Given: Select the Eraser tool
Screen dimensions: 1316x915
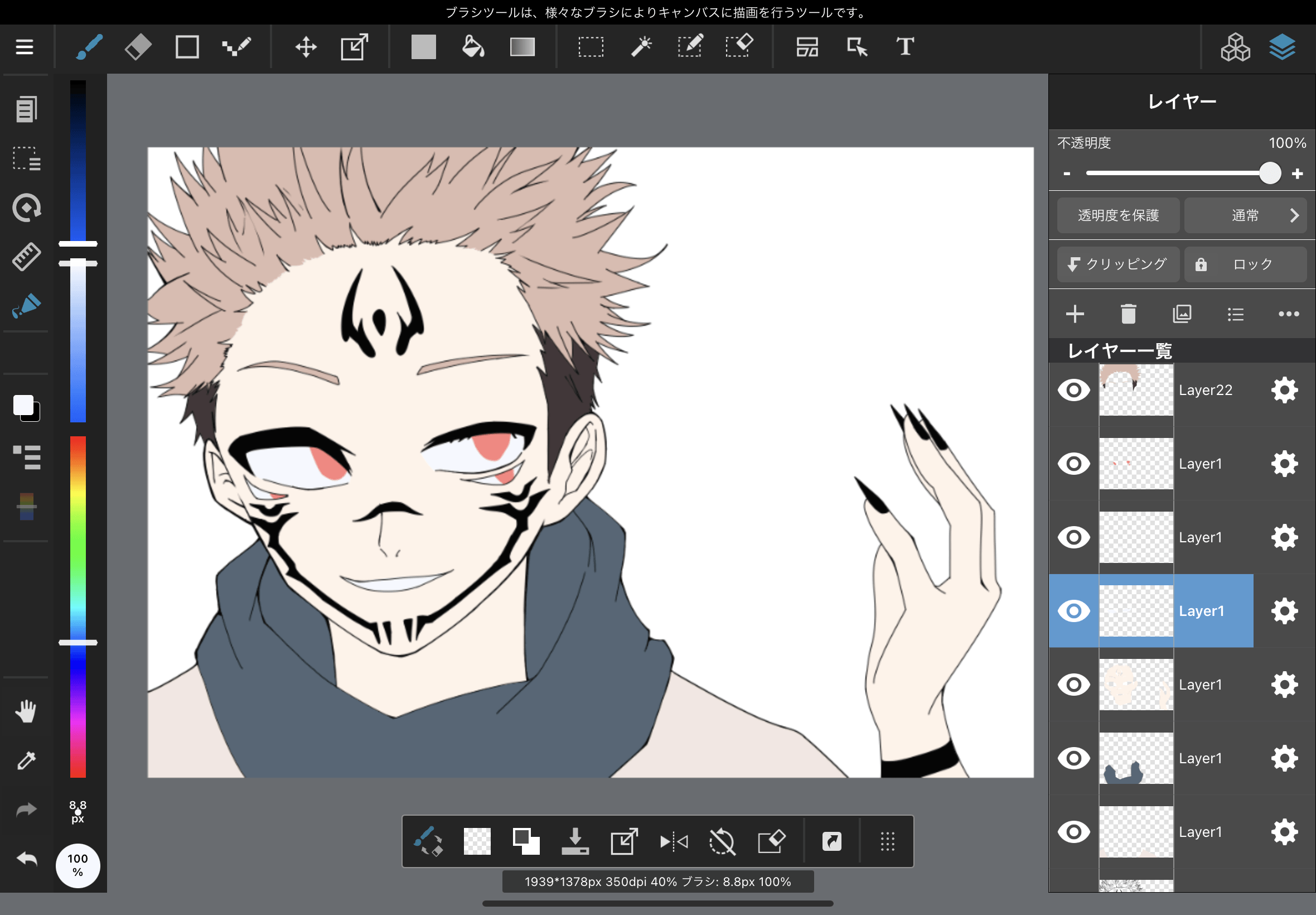Looking at the screenshot, I should tap(138, 46).
